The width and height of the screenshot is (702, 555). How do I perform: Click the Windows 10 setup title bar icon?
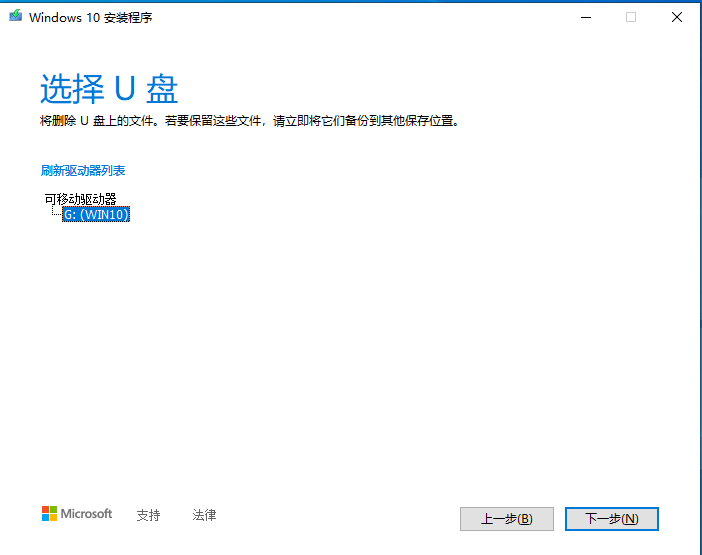[16, 16]
